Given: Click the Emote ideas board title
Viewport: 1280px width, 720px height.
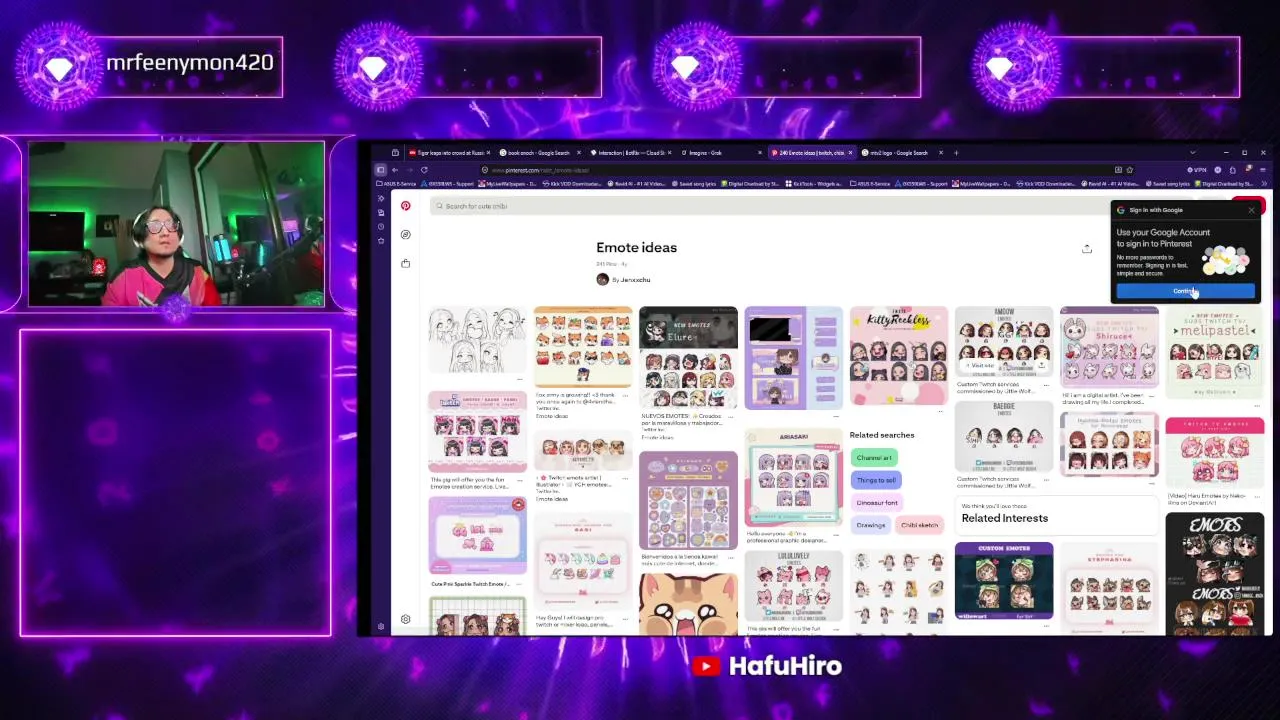Looking at the screenshot, I should 636,248.
